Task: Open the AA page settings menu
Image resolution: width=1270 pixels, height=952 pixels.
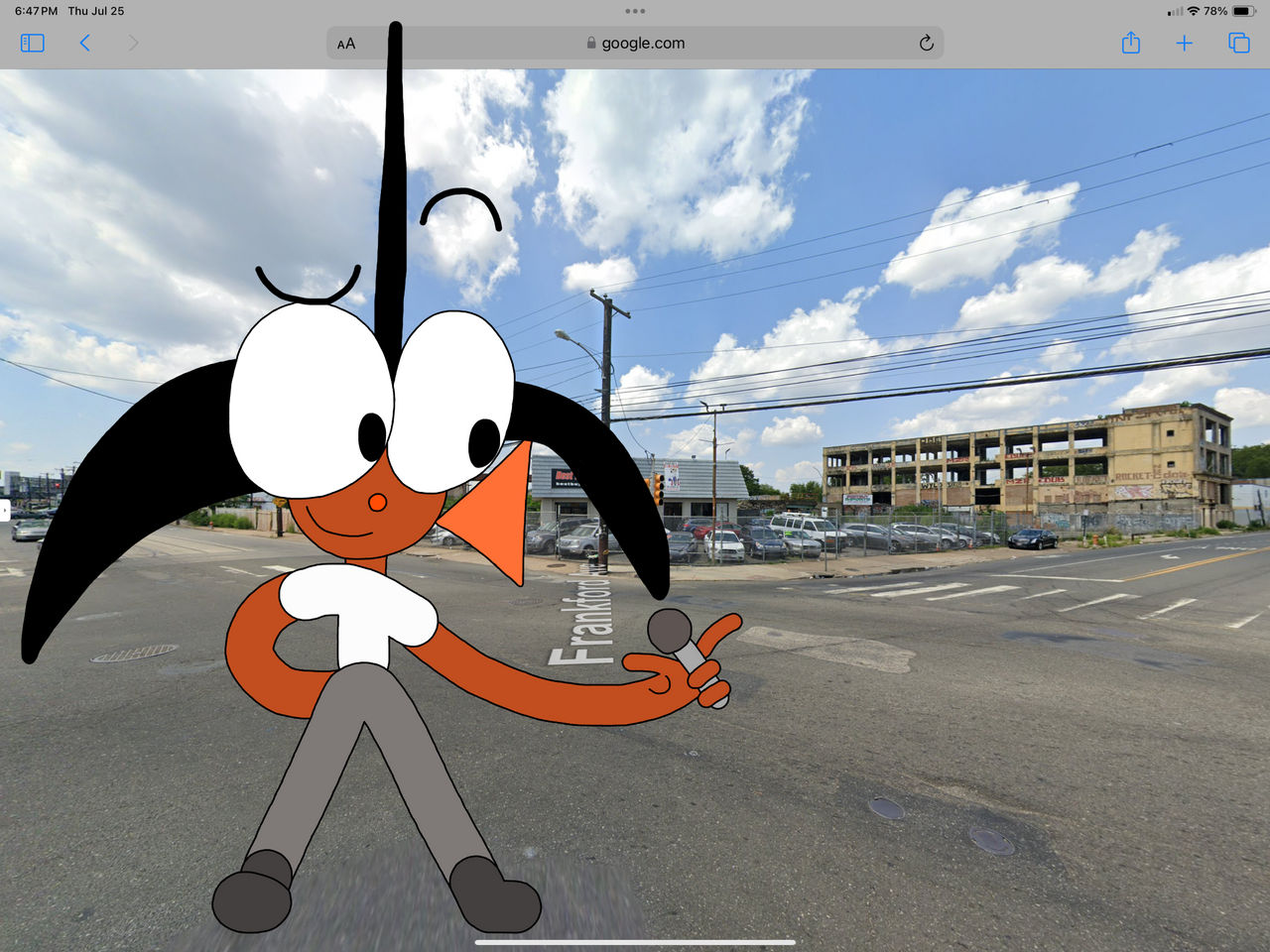Action: [346, 44]
